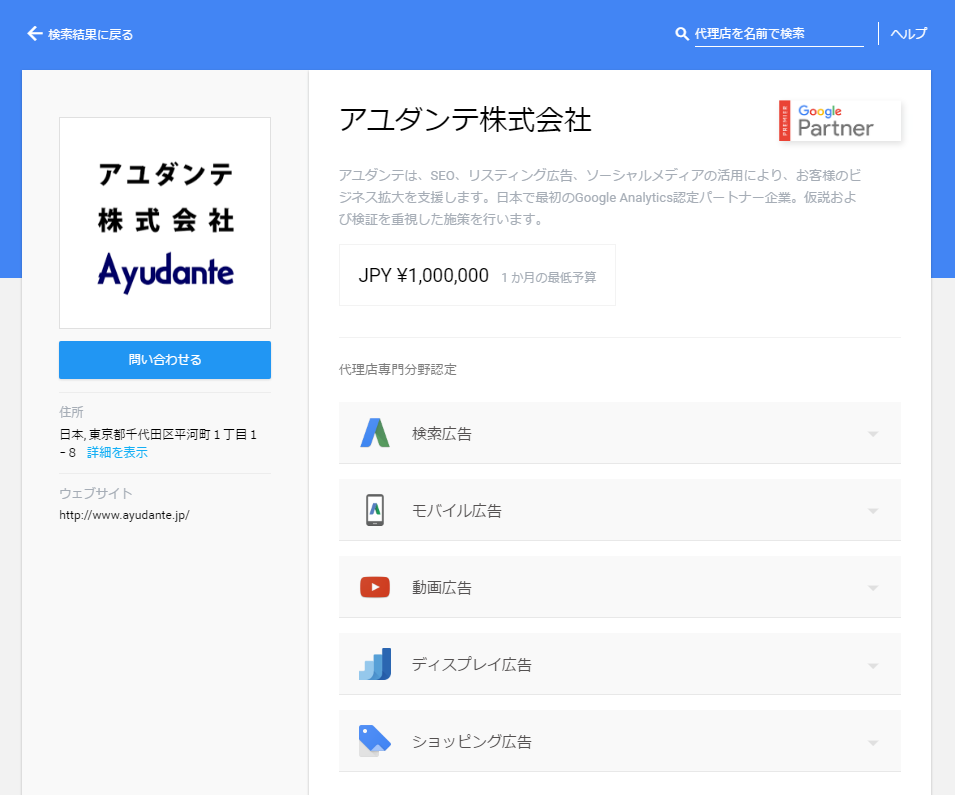Click the JPY ¥1,000,000 budget amount
Viewport: 955px width, 795px height.
tap(423, 275)
